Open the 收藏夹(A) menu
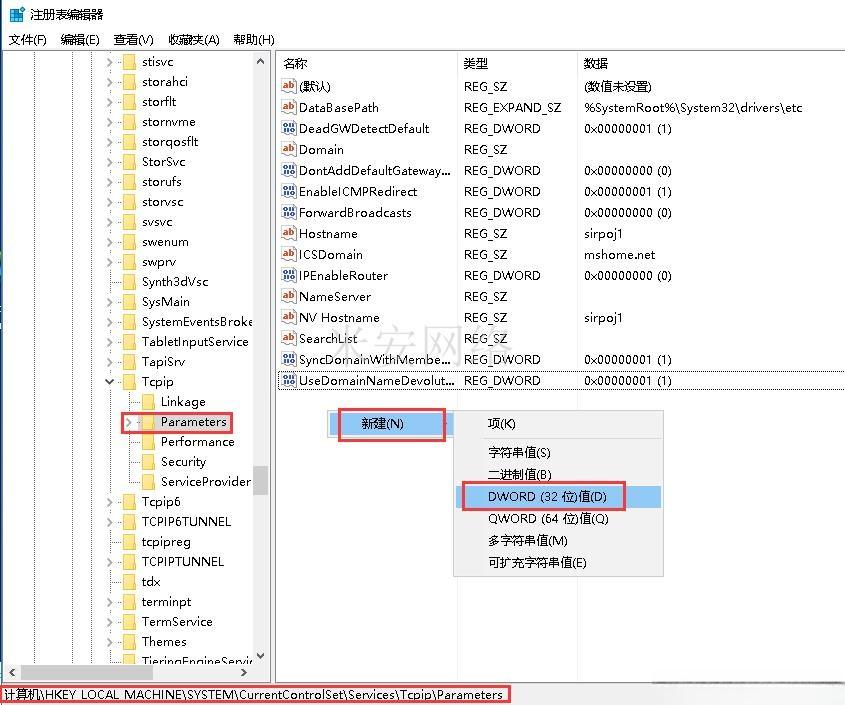 click(193, 39)
